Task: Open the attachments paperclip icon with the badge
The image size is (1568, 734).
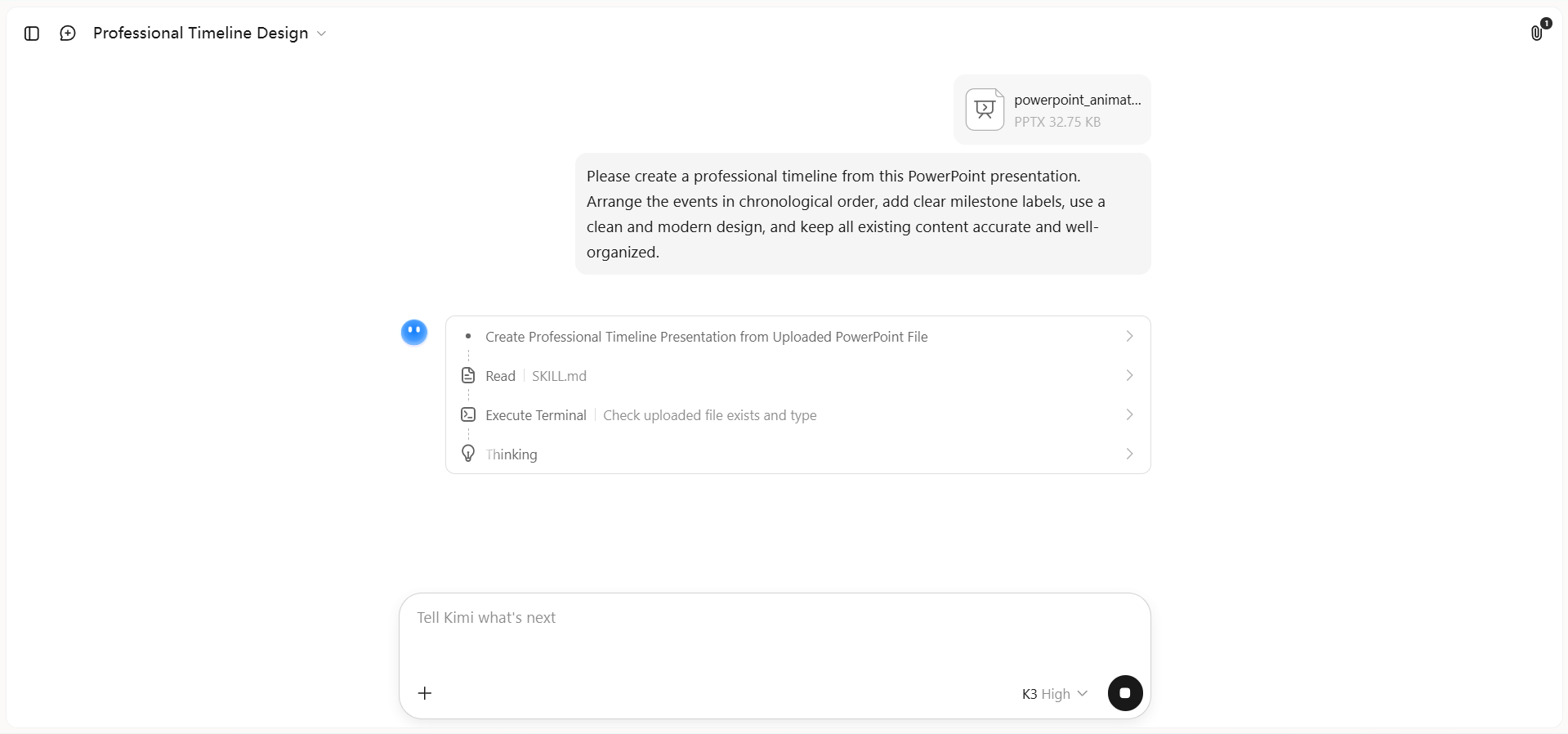Action: pyautogui.click(x=1538, y=32)
